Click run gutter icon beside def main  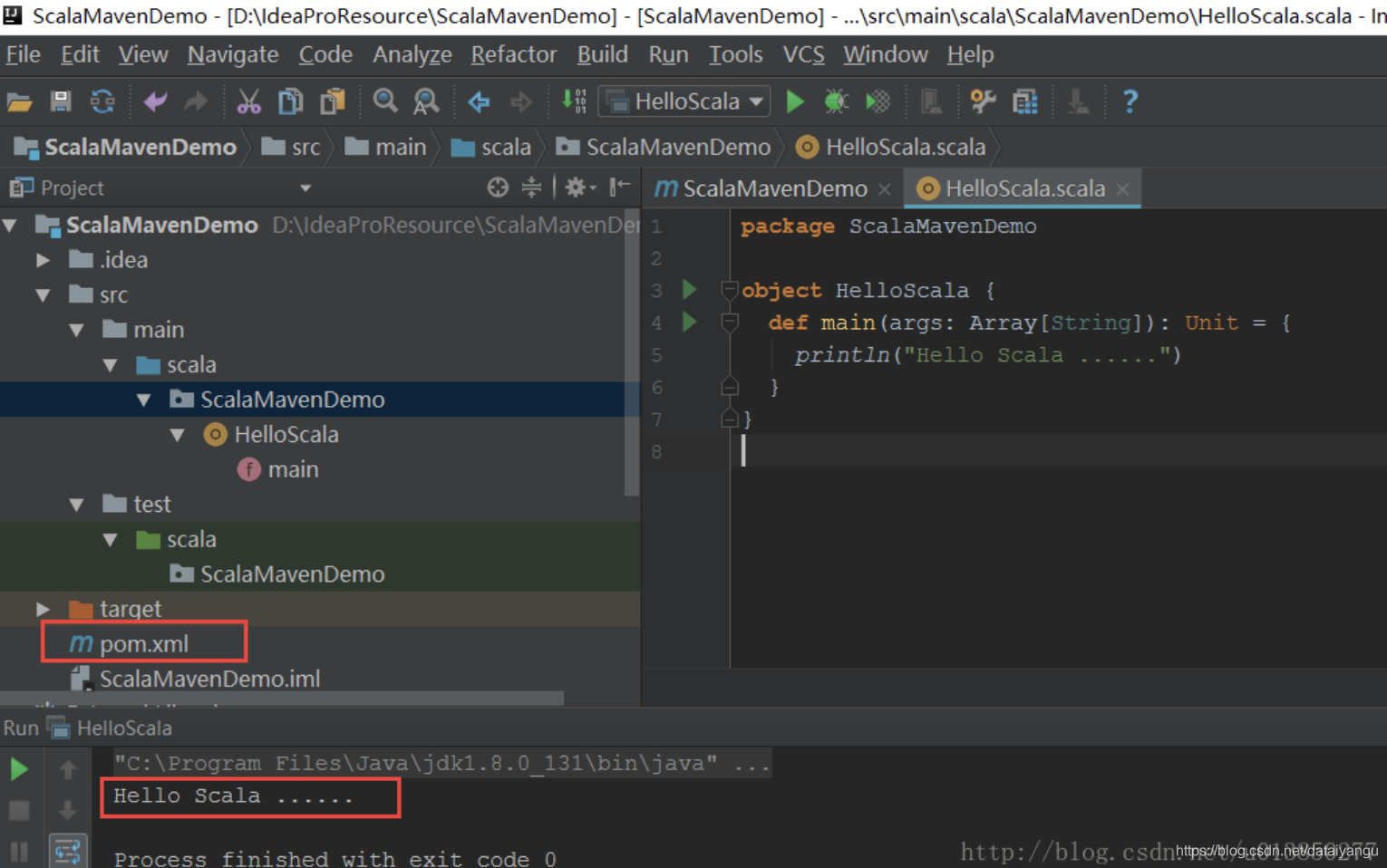[689, 322]
